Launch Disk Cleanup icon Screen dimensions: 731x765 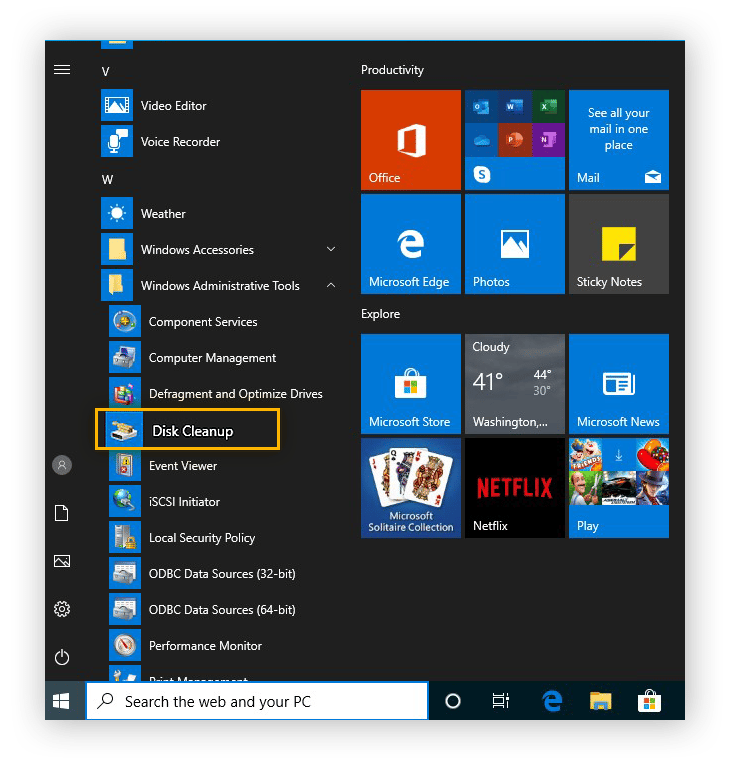point(124,430)
